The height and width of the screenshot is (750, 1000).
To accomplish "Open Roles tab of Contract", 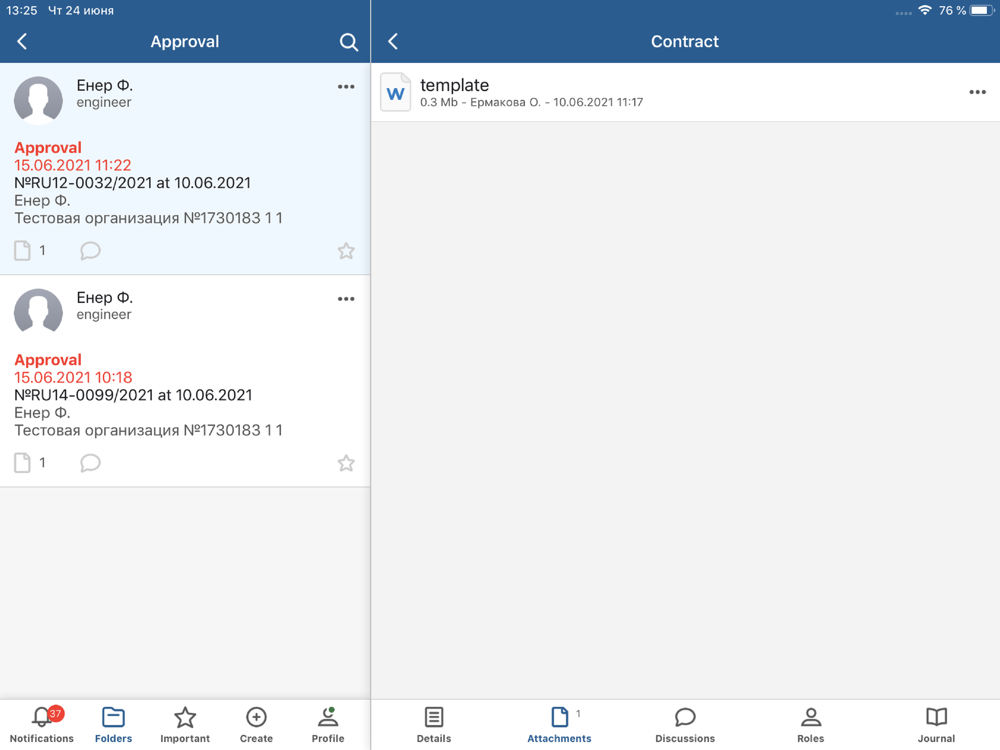I will tap(811, 725).
